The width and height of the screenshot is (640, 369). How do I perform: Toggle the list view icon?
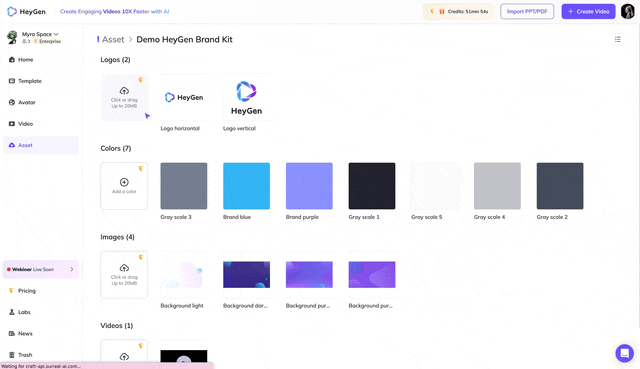click(618, 39)
